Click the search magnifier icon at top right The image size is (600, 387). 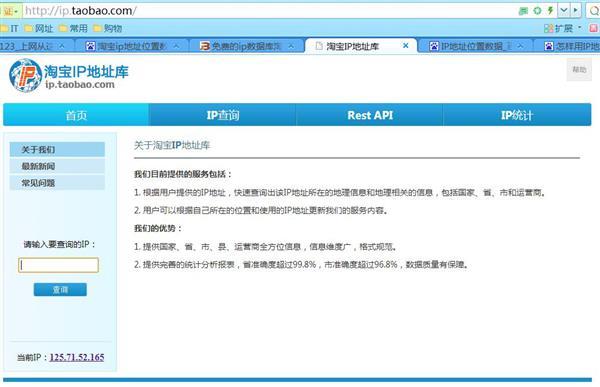(x=594, y=11)
